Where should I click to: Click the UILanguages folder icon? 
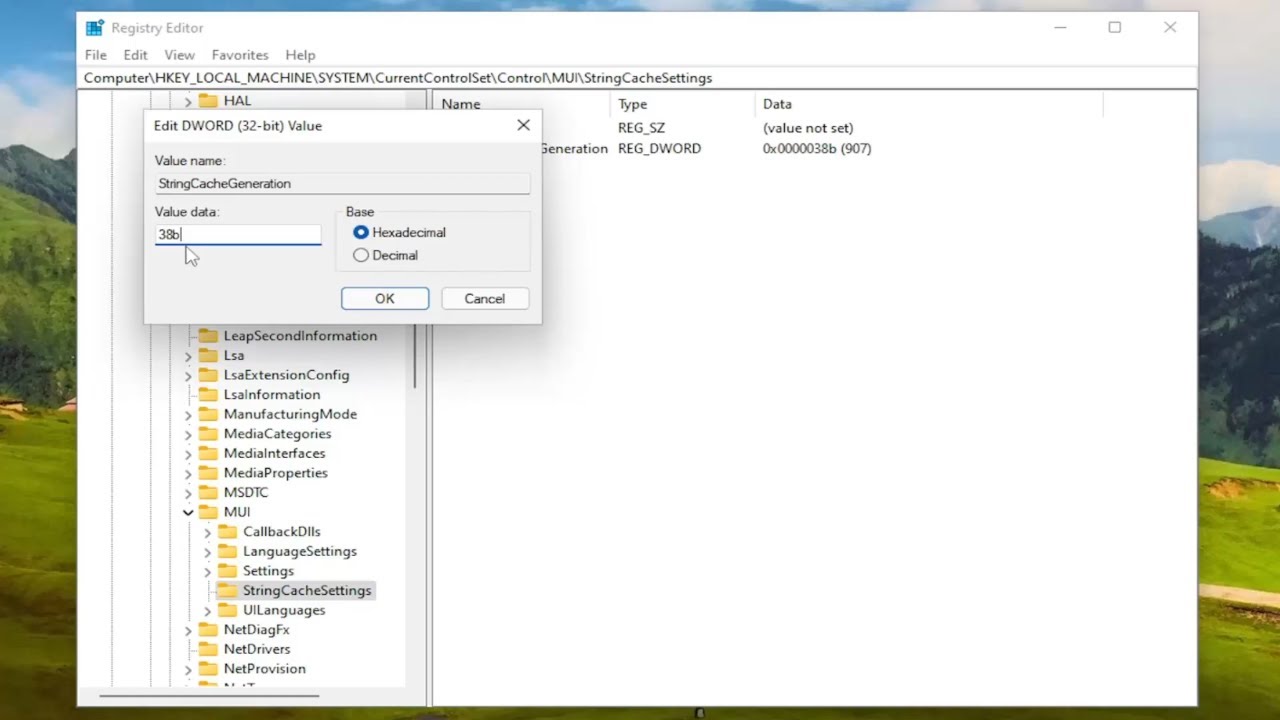(228, 609)
